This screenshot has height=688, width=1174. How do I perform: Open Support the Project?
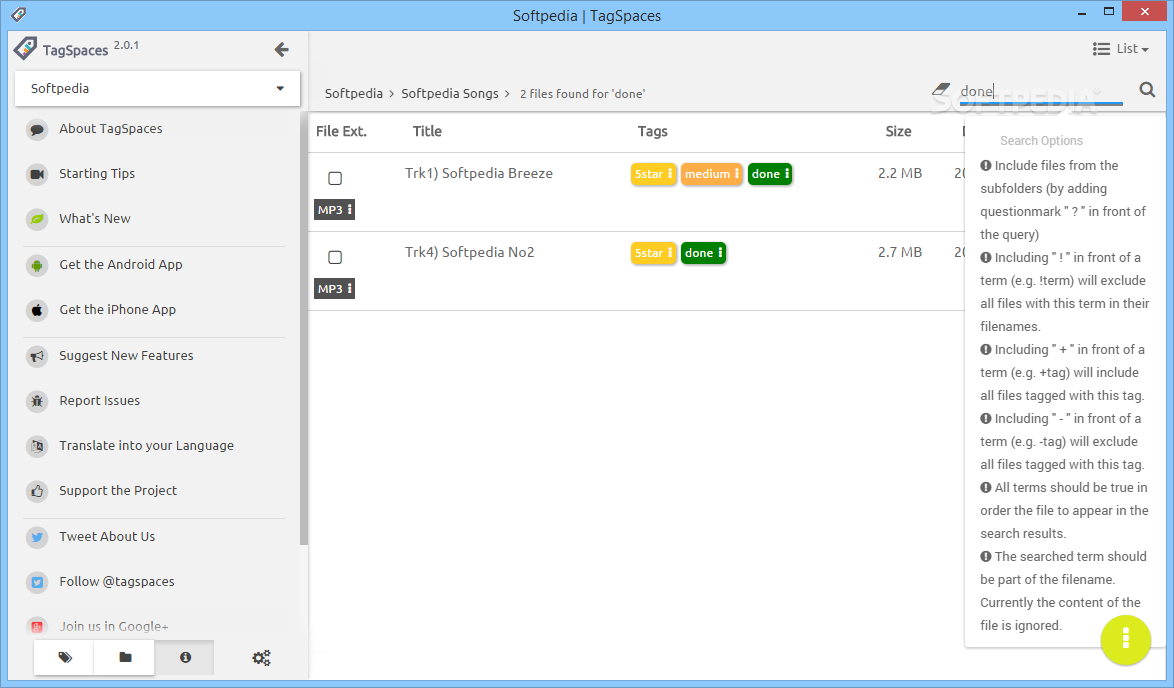pos(118,490)
